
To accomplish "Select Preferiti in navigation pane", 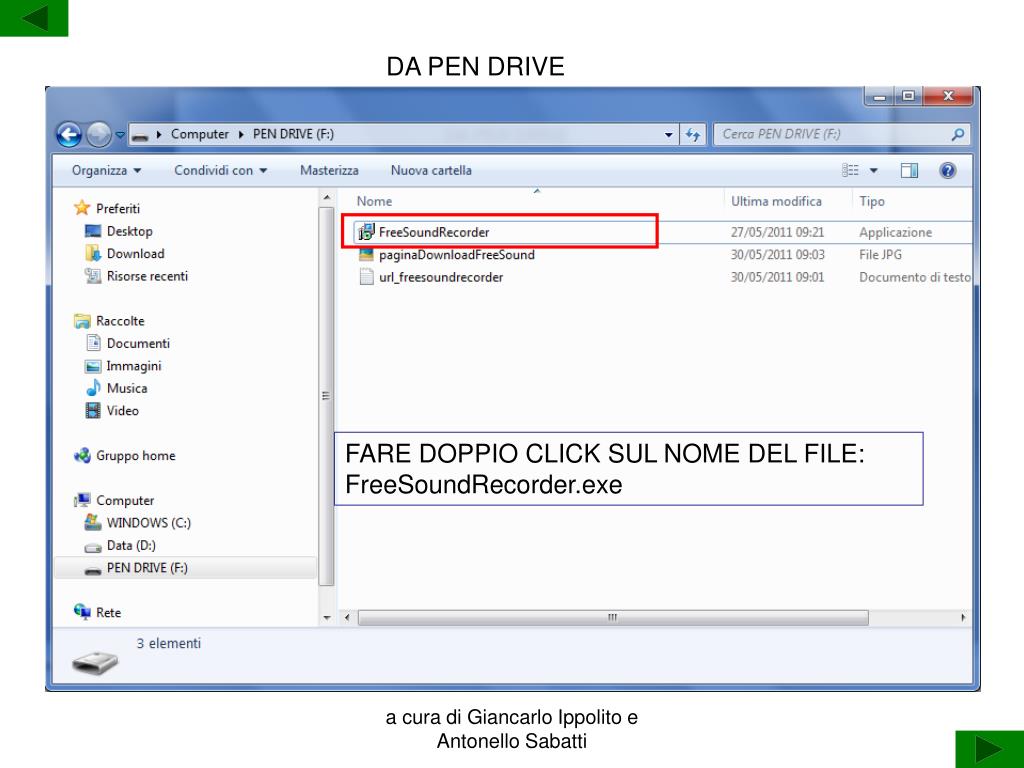I will pyautogui.click(x=118, y=208).
